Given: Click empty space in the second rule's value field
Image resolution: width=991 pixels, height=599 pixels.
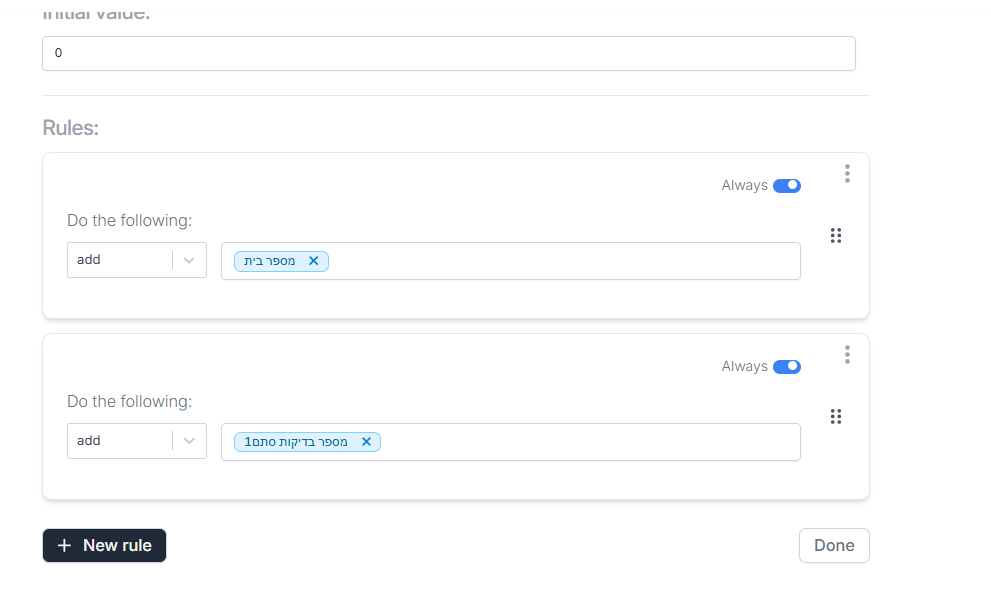Looking at the screenshot, I should click(x=590, y=442).
